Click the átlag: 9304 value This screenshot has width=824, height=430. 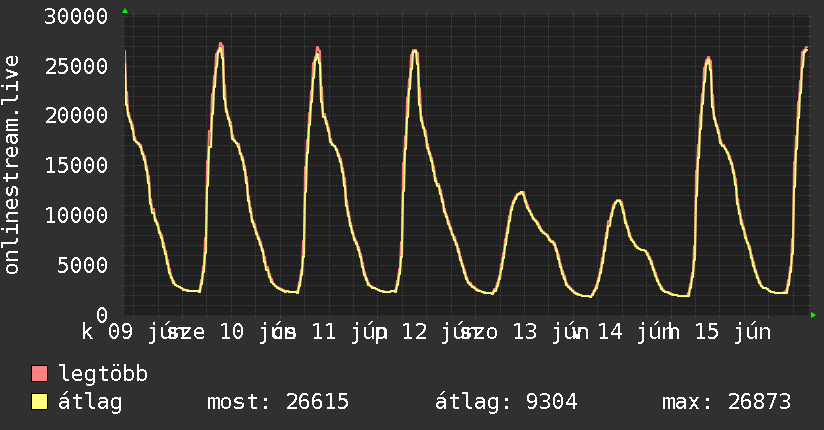(x=506, y=402)
